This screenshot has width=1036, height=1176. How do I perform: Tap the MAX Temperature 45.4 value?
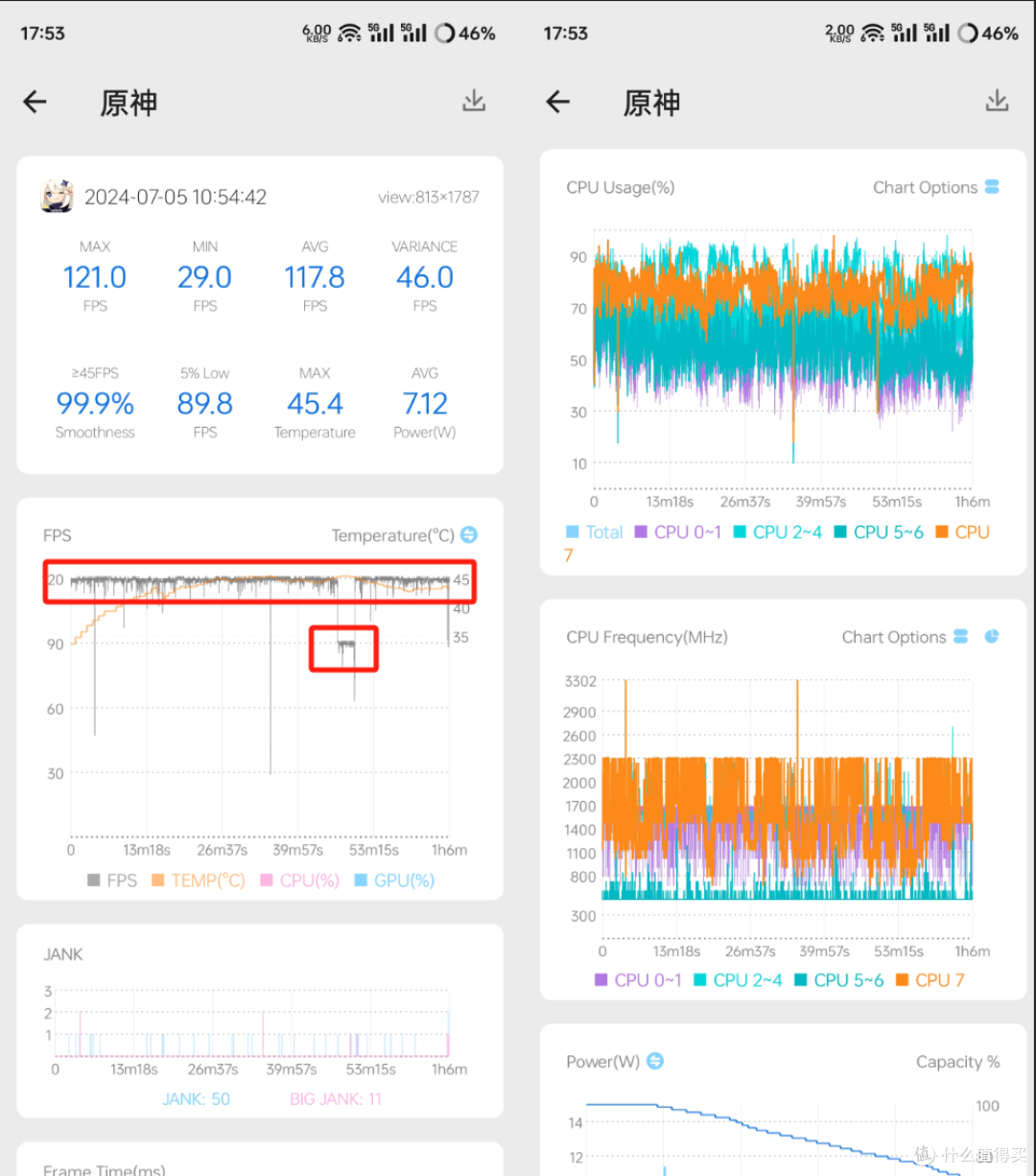pos(315,404)
